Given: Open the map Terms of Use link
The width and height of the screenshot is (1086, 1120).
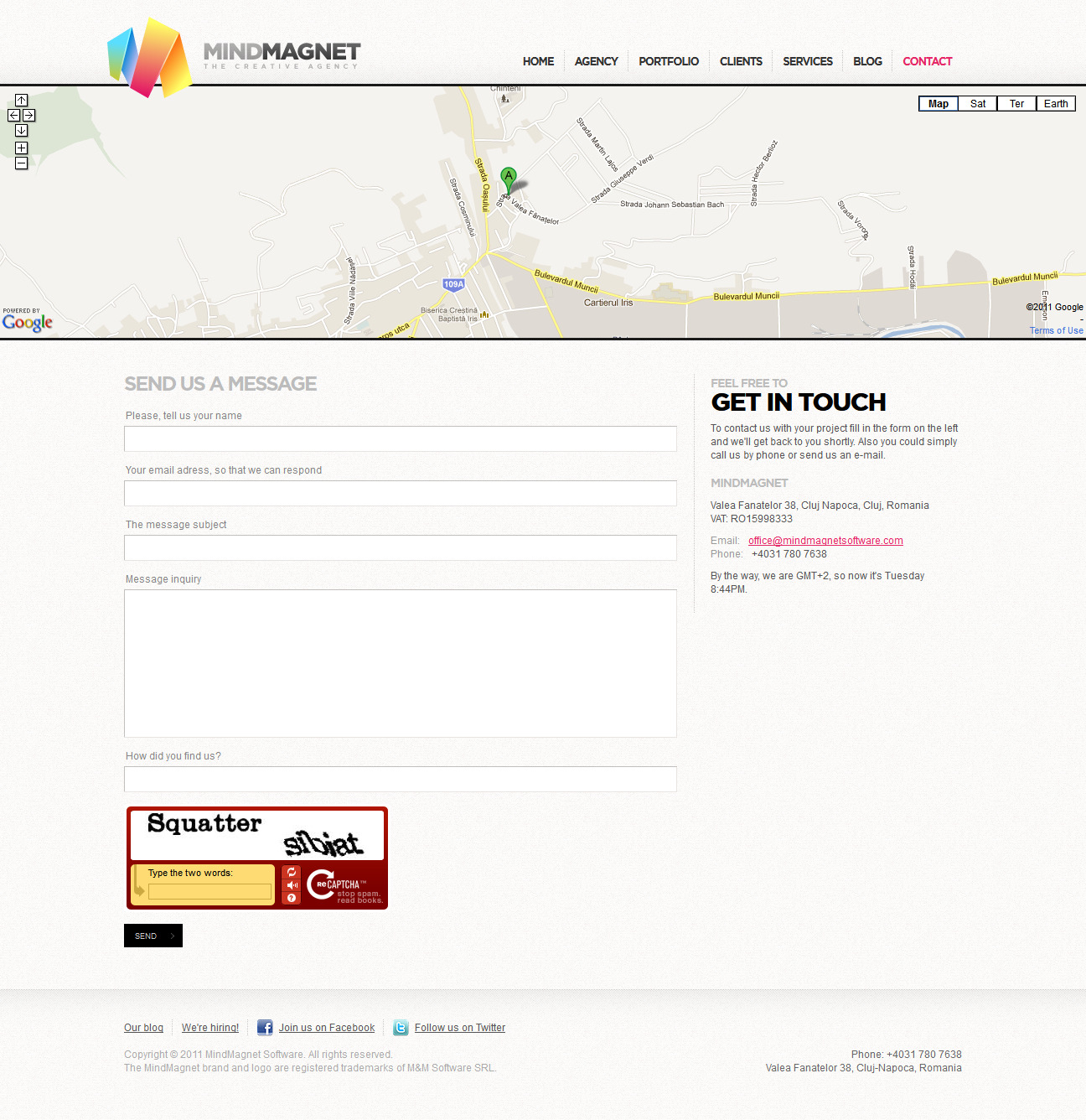Looking at the screenshot, I should click(1057, 330).
